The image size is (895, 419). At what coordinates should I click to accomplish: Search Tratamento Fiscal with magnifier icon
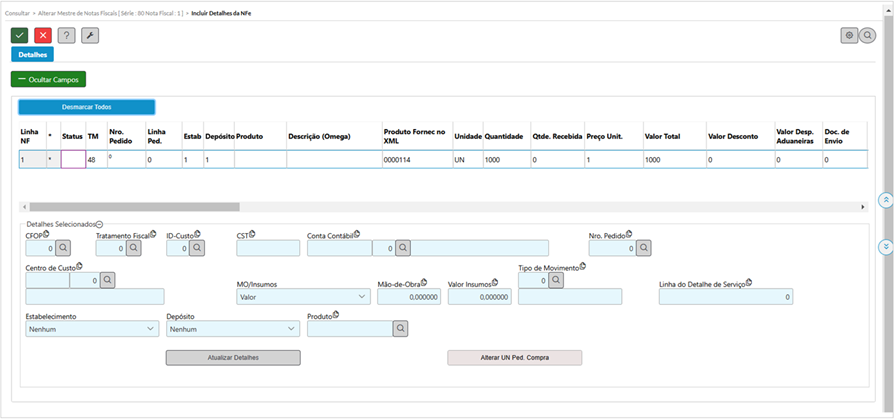(131, 247)
